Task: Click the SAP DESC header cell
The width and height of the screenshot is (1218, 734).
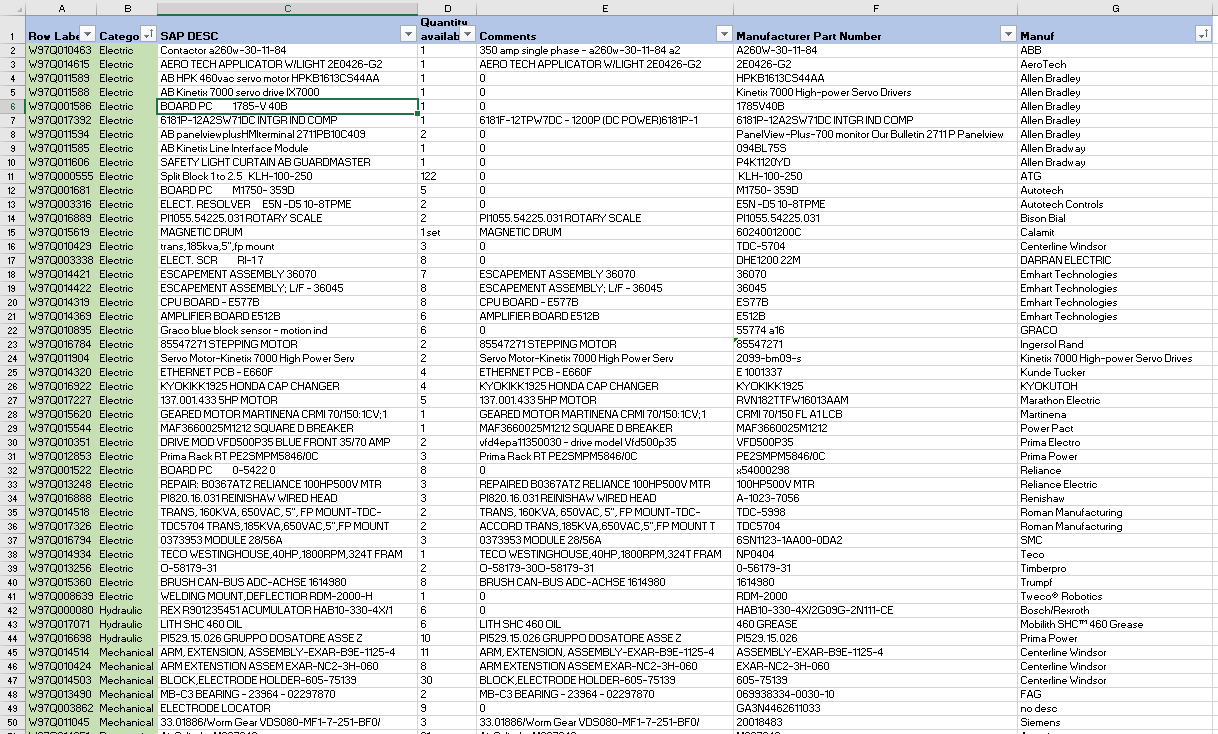Action: click(x=287, y=30)
